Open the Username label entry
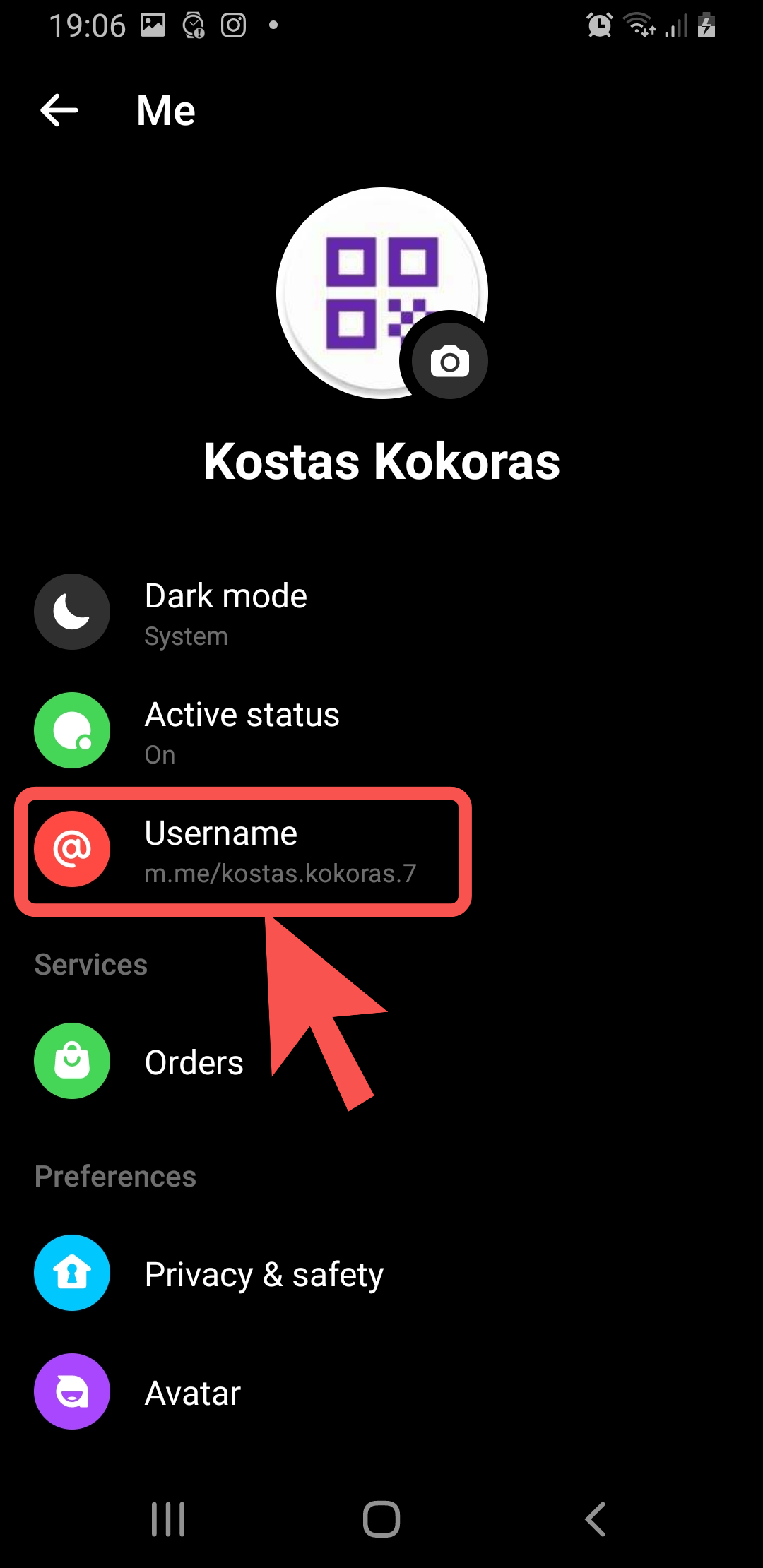Viewport: 763px width, 1568px height. 221,833
